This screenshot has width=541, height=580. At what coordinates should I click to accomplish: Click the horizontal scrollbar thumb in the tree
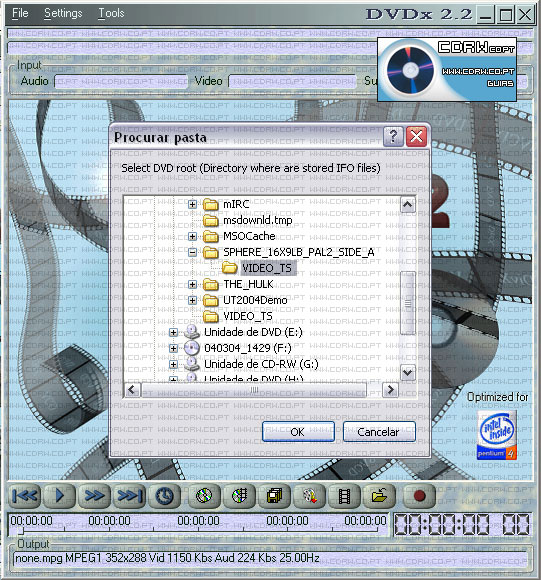254,390
